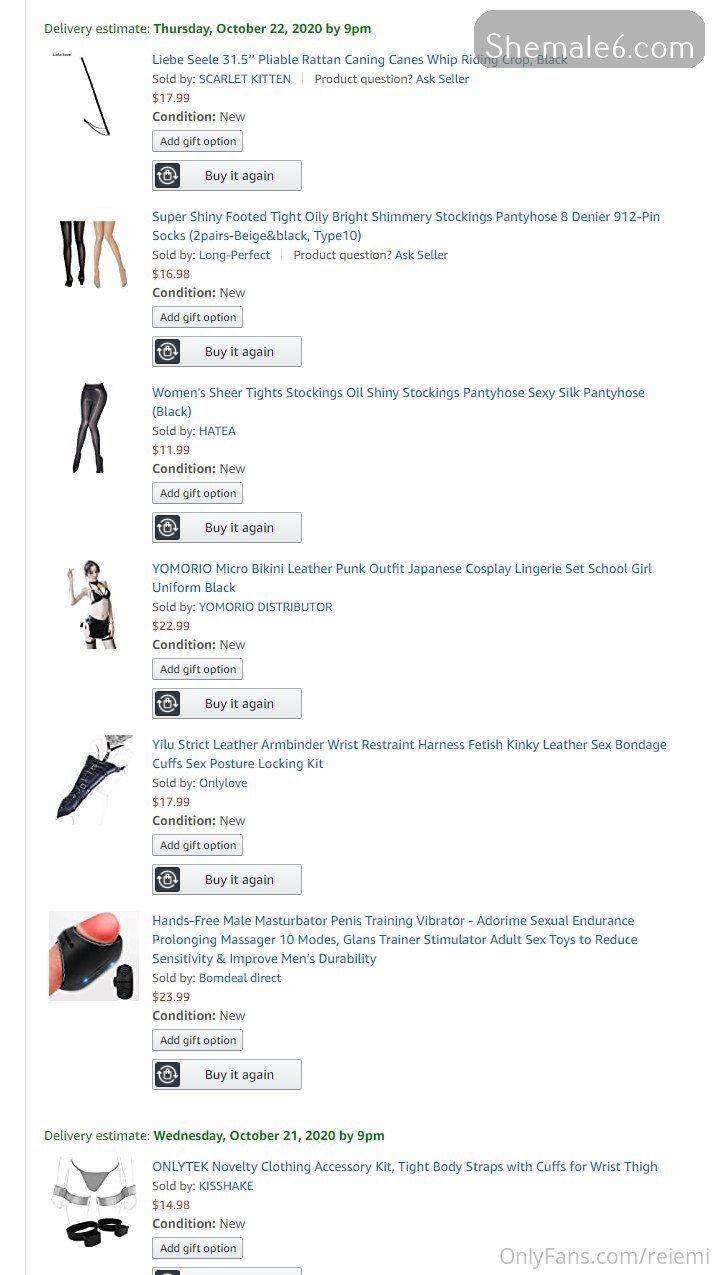Visit the YOMORIO DISTRIBUTOR seller link

(x=265, y=607)
